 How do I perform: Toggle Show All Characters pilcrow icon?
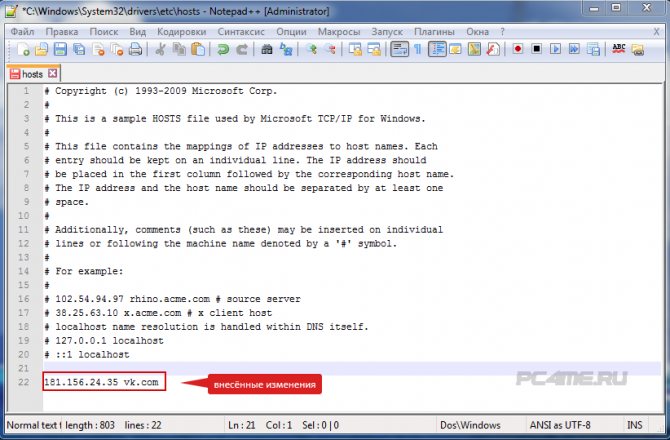(x=418, y=50)
